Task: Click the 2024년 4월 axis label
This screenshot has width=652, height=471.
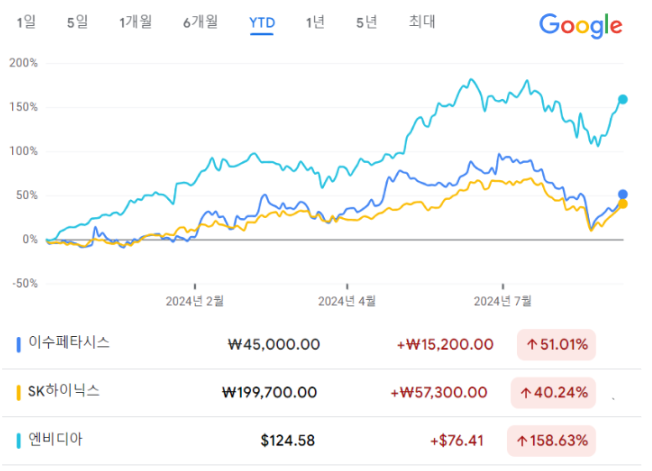Action: tap(347, 301)
